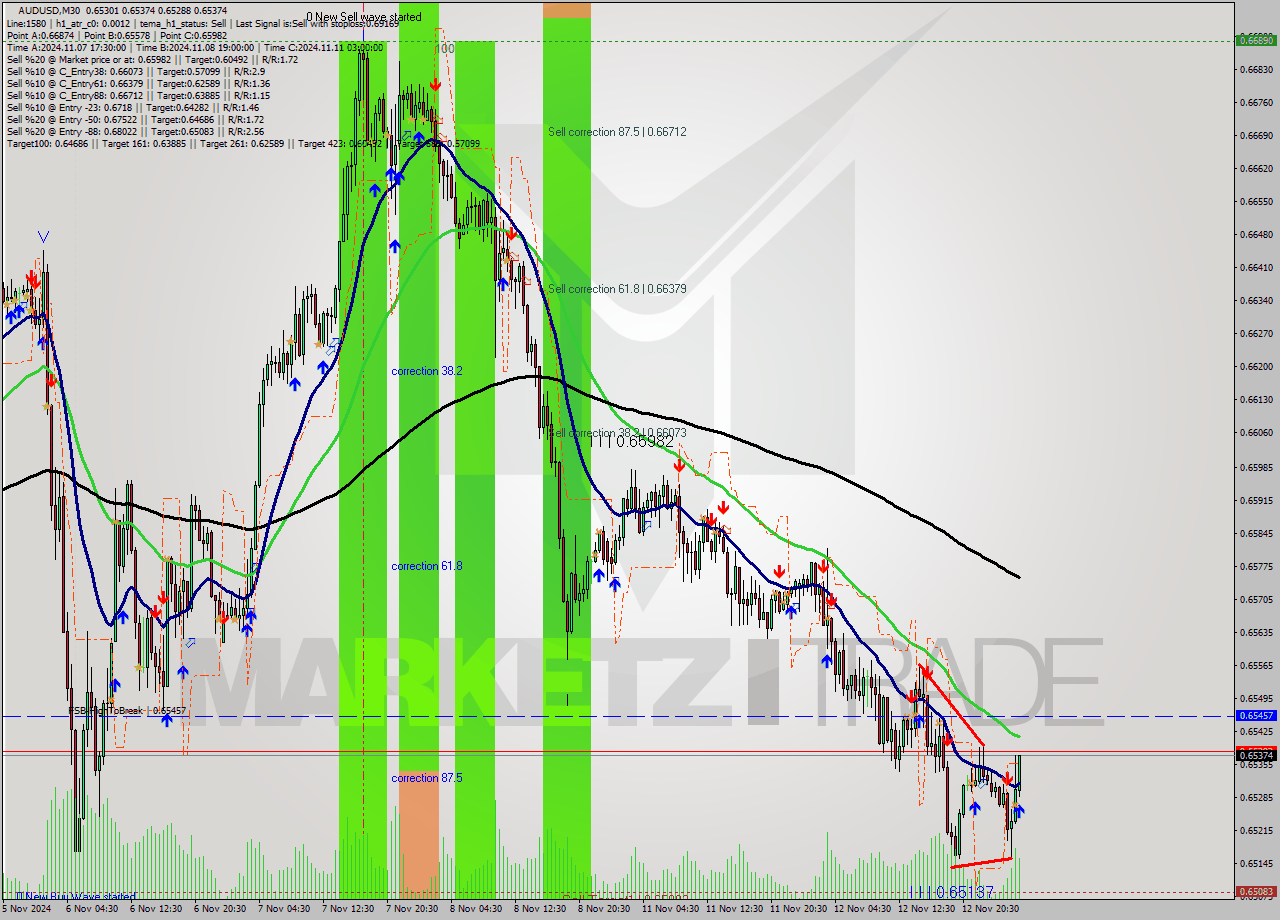1280x920 pixels.
Task: Click the blue V wave marker
Action: pyautogui.click(x=43, y=237)
